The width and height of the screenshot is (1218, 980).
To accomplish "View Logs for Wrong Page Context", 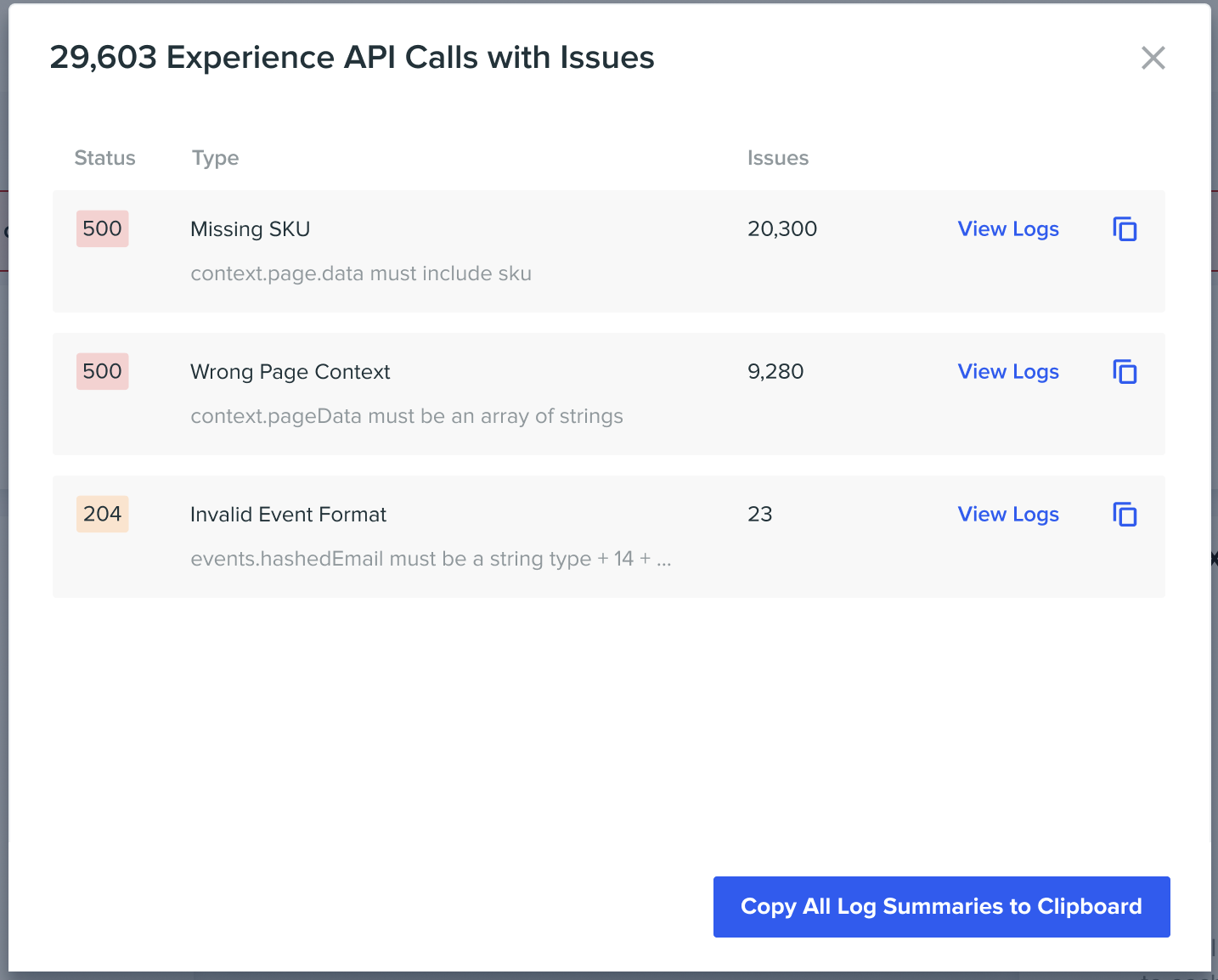I will 1008,372.
